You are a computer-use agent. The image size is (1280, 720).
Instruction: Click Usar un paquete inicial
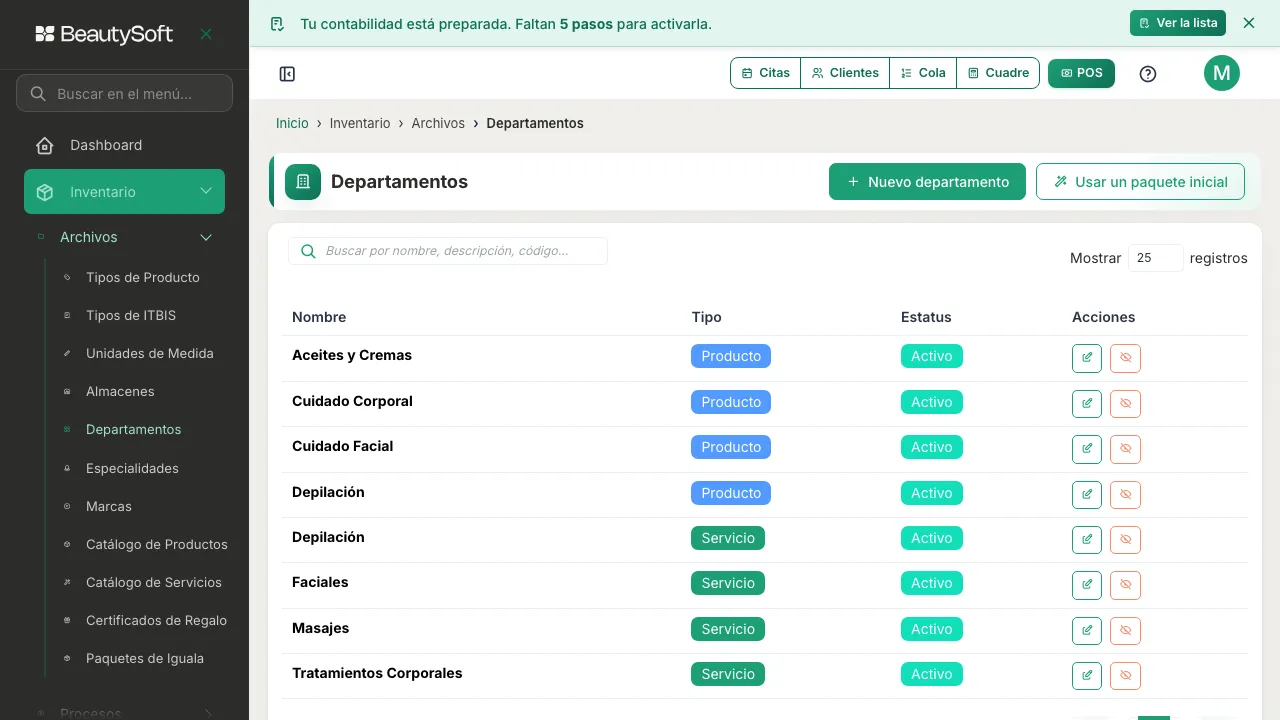[x=1140, y=182]
